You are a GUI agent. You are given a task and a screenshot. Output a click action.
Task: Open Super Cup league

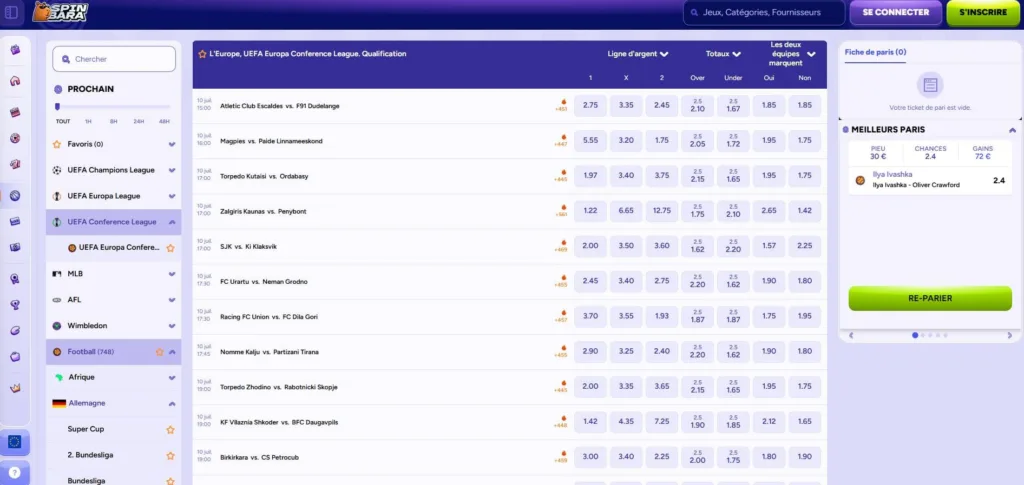coord(86,429)
